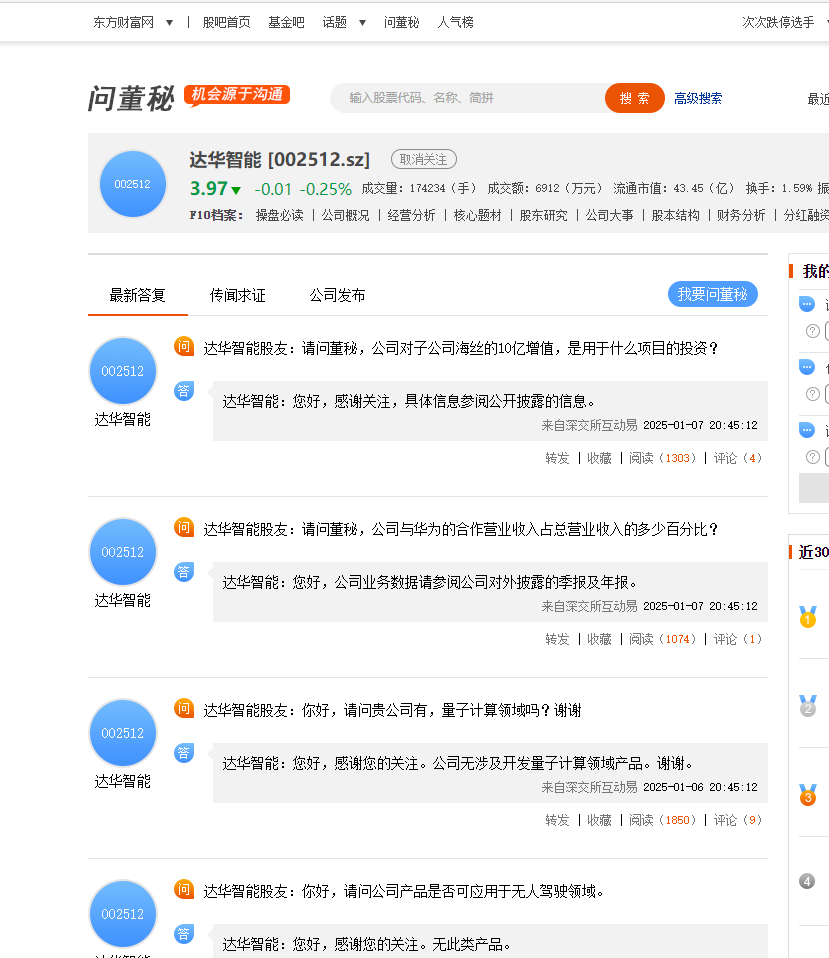Image resolution: width=829 pixels, height=958 pixels.
Task: Click 收藏 under 海丝 question
Action: click(599, 458)
